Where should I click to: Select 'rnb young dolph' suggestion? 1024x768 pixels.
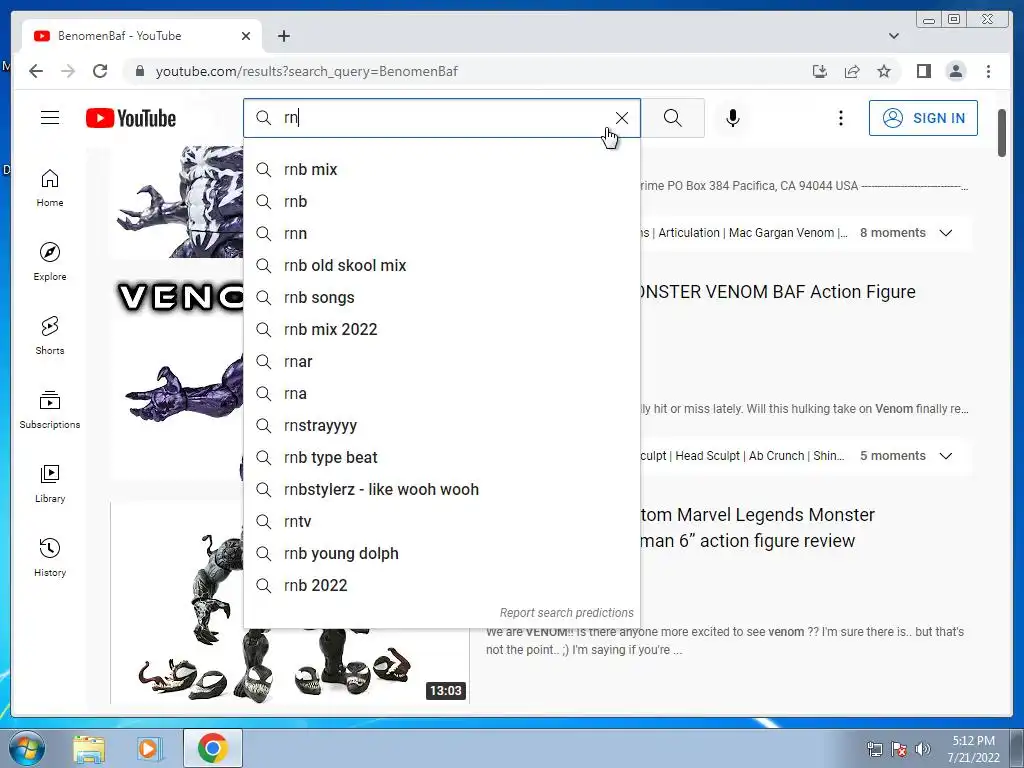click(x=441, y=553)
